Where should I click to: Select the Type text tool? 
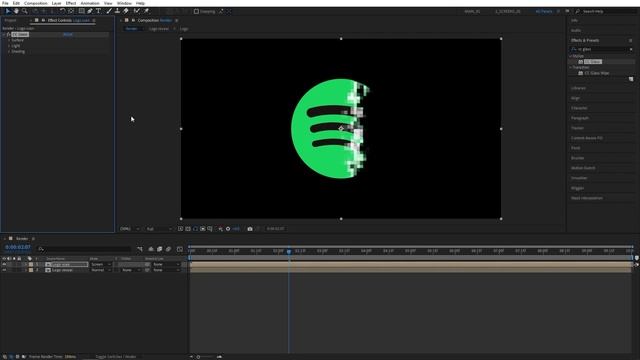(98, 11)
